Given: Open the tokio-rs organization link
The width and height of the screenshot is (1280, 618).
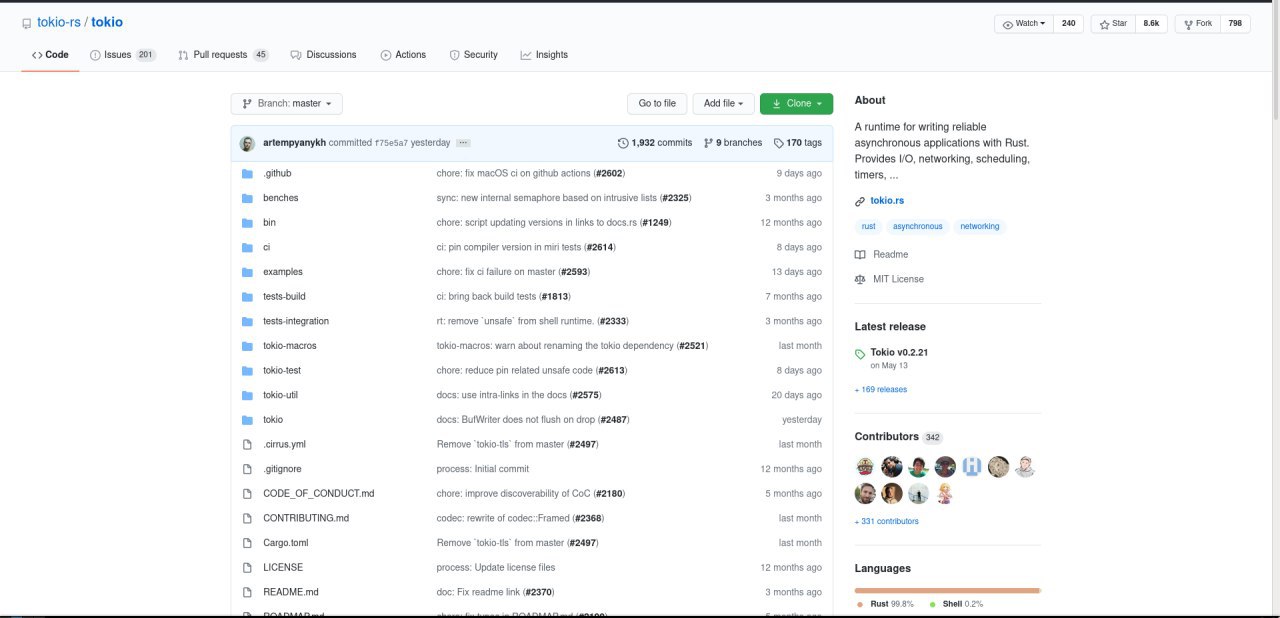Looking at the screenshot, I should 60,22.
